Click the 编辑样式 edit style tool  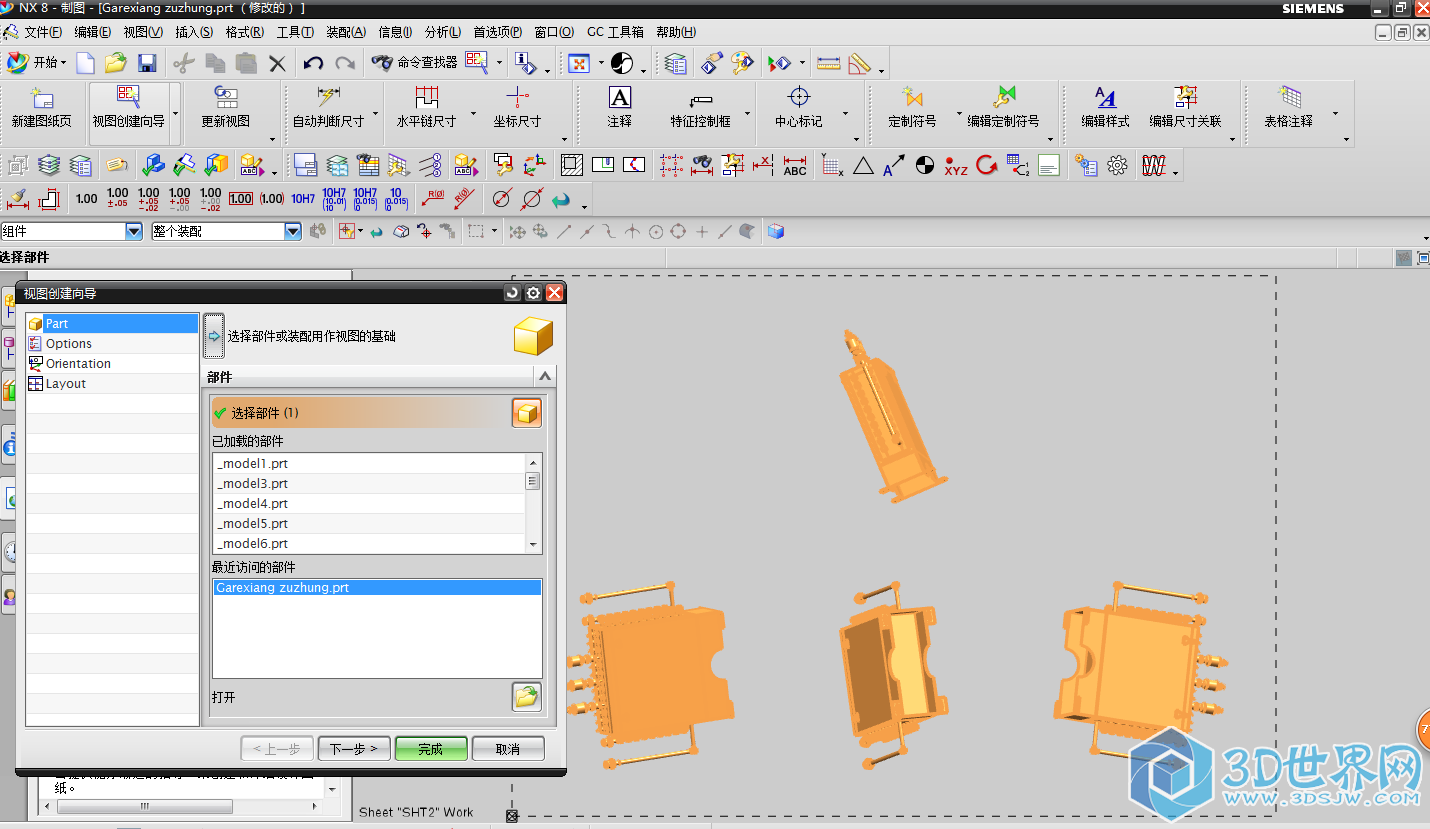1105,108
